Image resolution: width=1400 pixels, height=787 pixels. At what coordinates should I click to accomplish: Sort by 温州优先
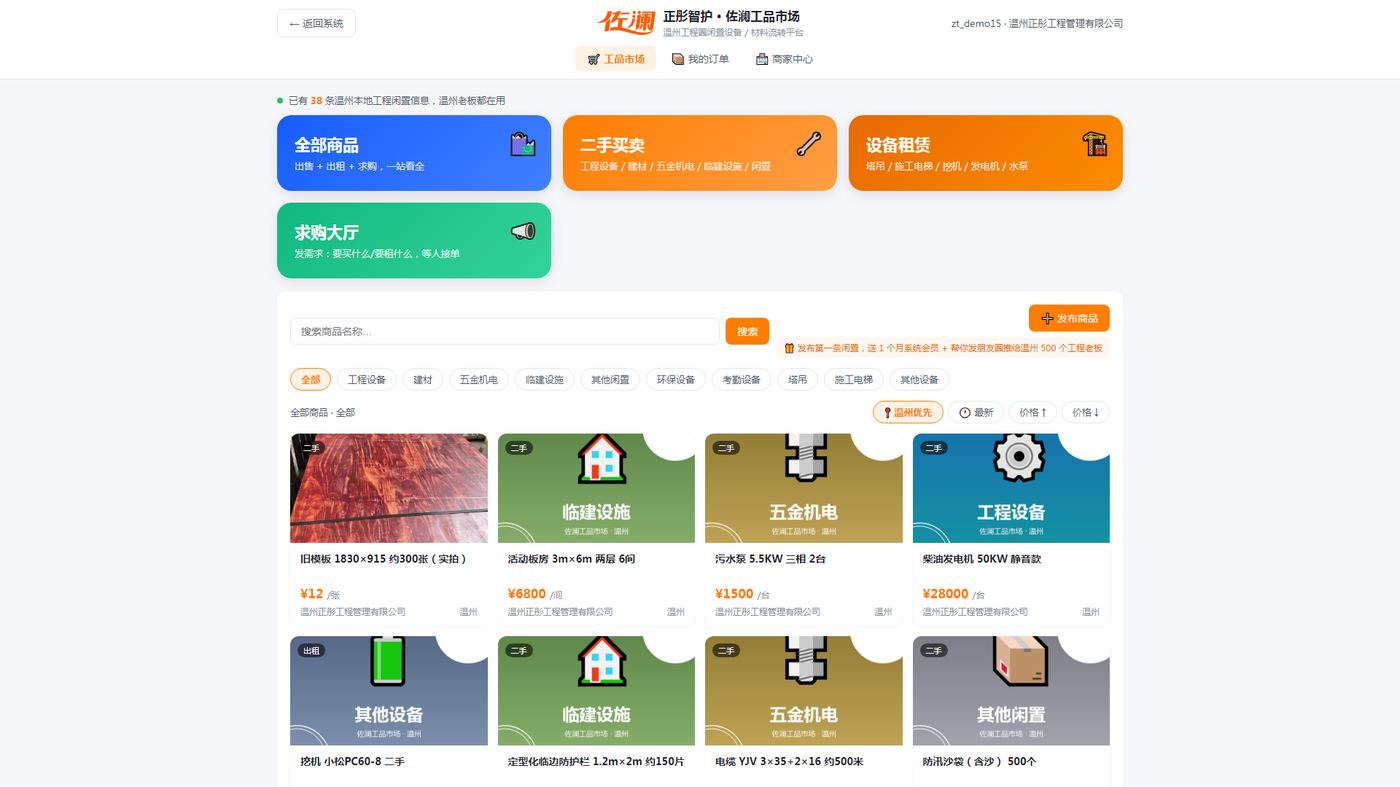908,412
